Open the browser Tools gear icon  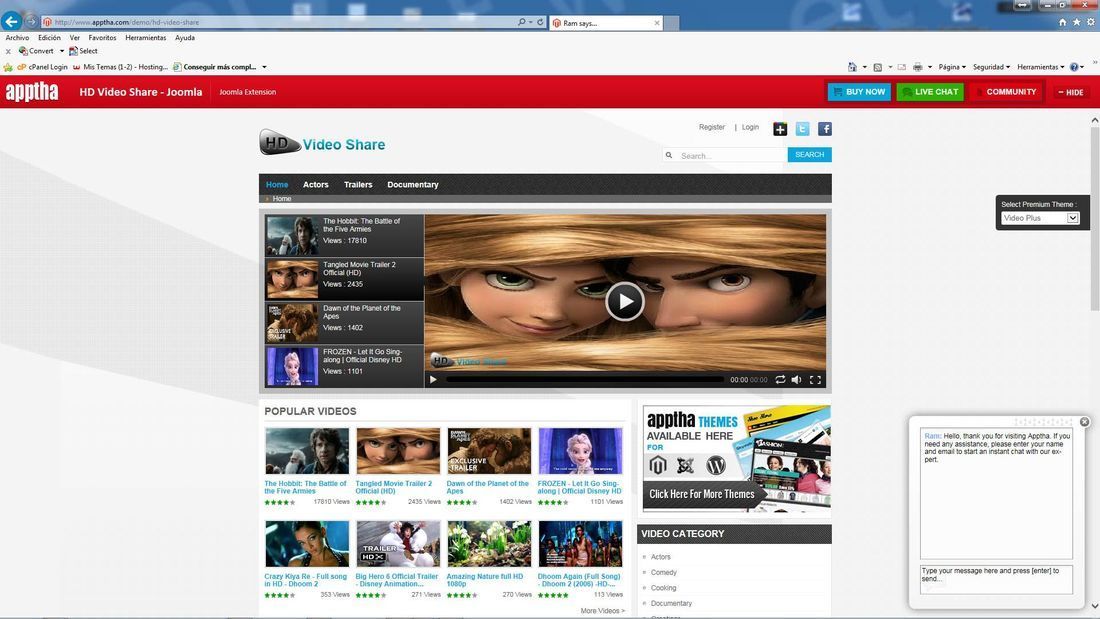[x=1091, y=22]
